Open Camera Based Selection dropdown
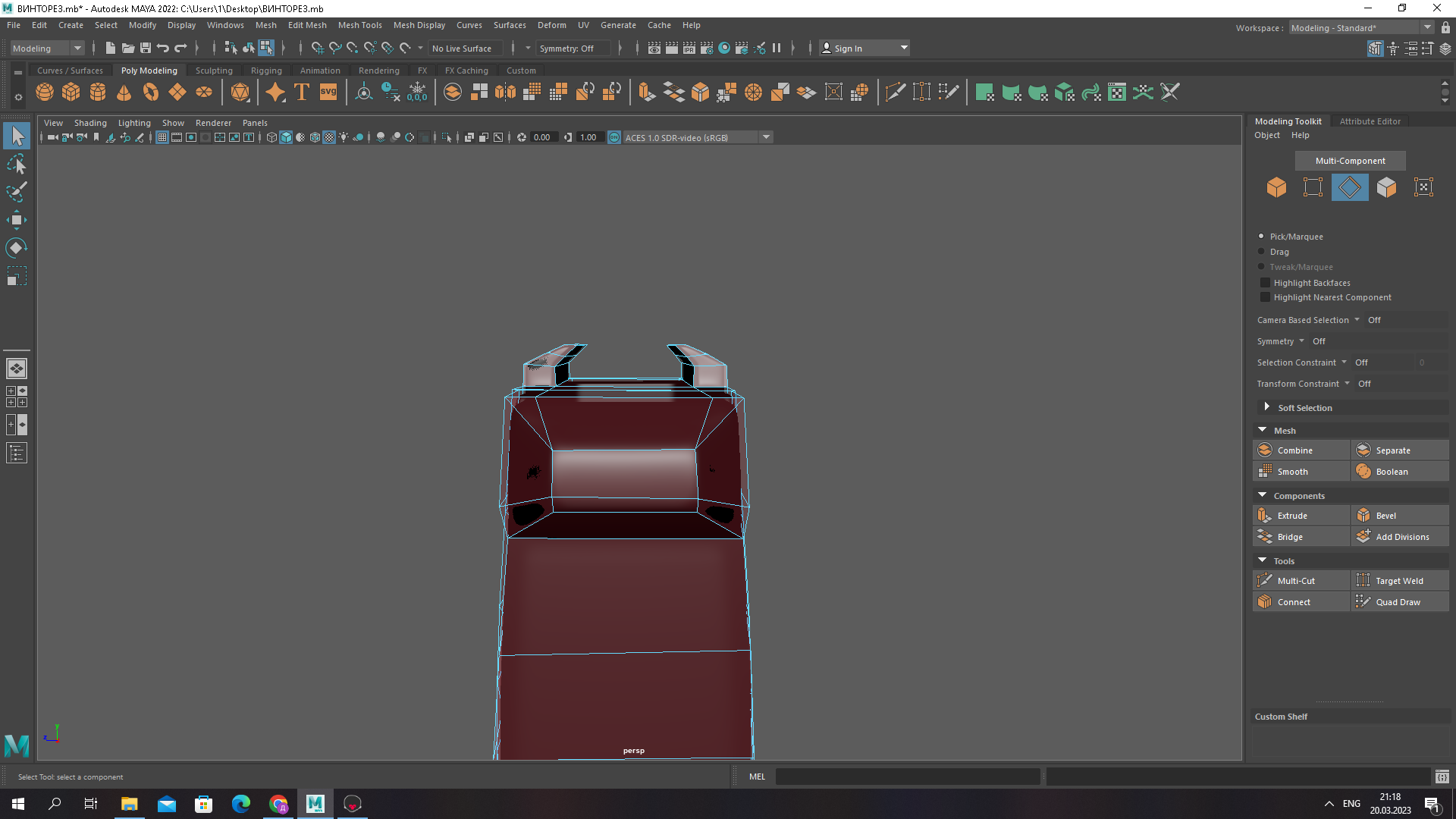 coord(1308,320)
